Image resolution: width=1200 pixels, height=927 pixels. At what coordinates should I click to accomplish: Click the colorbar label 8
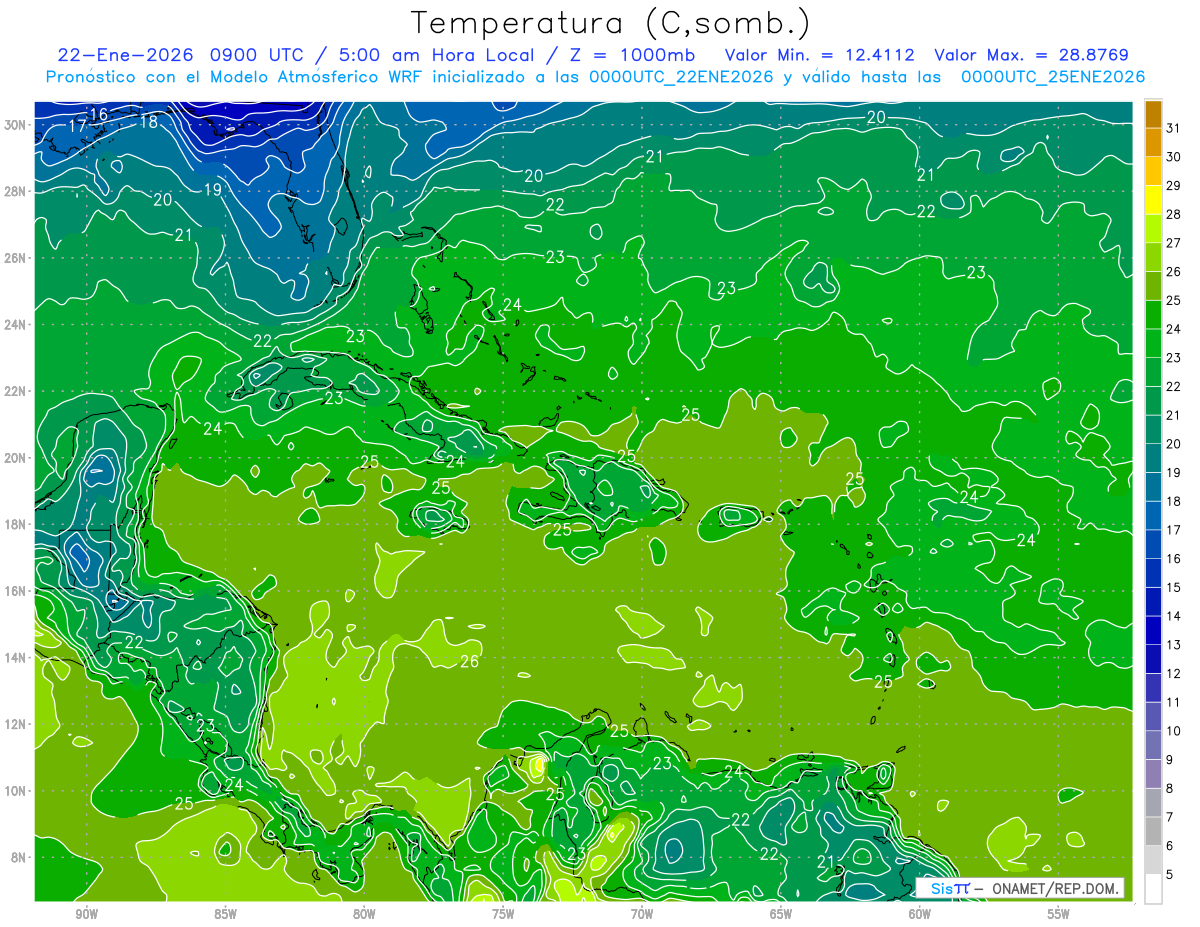1170,789
